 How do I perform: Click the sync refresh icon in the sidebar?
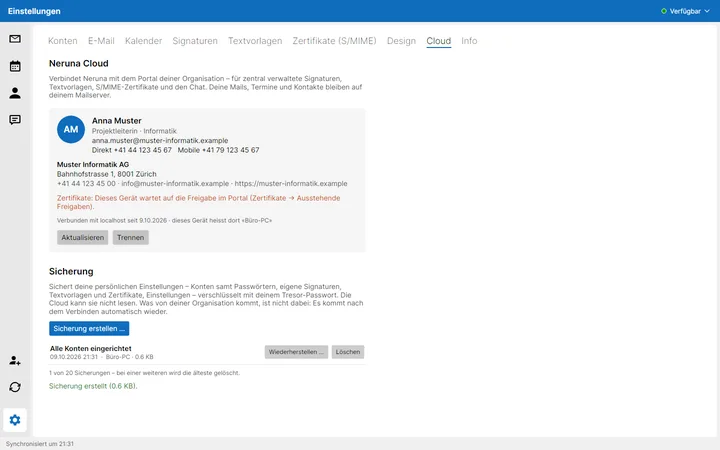click(15, 387)
